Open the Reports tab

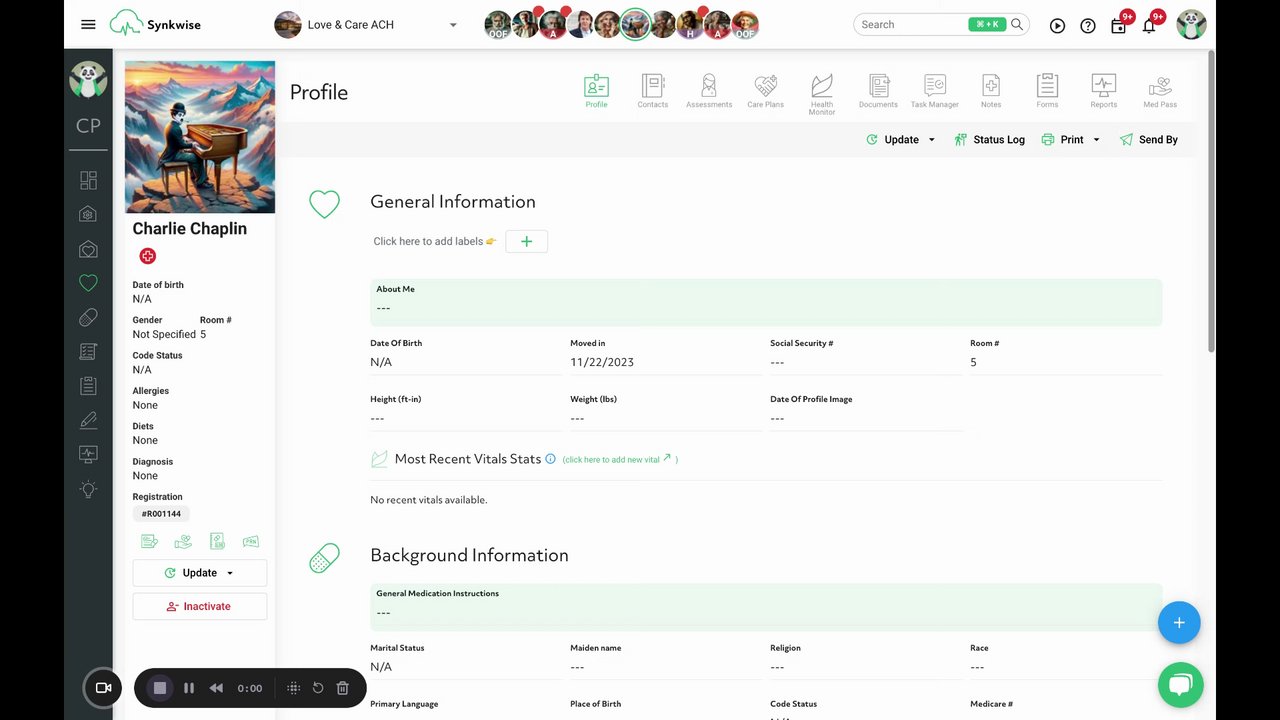pos(1103,91)
